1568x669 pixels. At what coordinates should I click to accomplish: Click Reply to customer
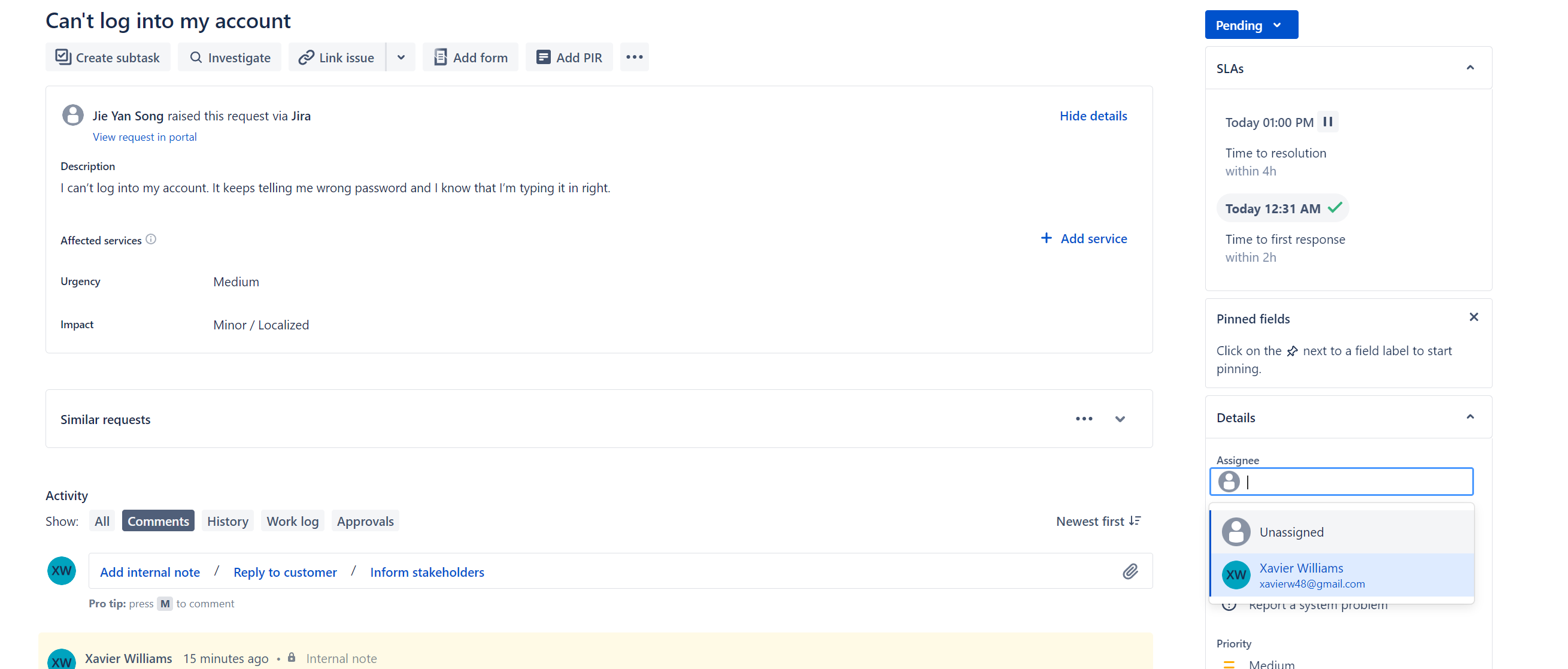[x=285, y=572]
